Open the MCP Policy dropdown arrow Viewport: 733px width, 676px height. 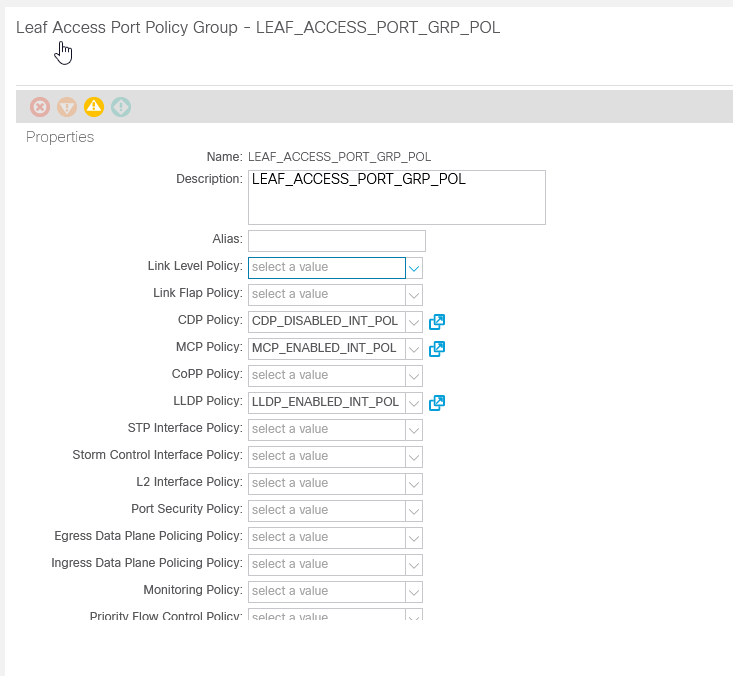point(414,349)
